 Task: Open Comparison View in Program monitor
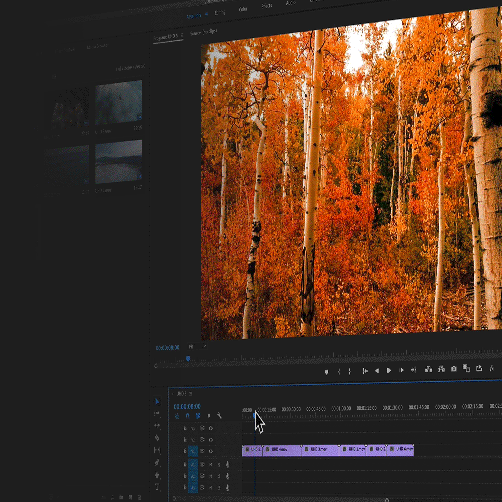click(466, 368)
